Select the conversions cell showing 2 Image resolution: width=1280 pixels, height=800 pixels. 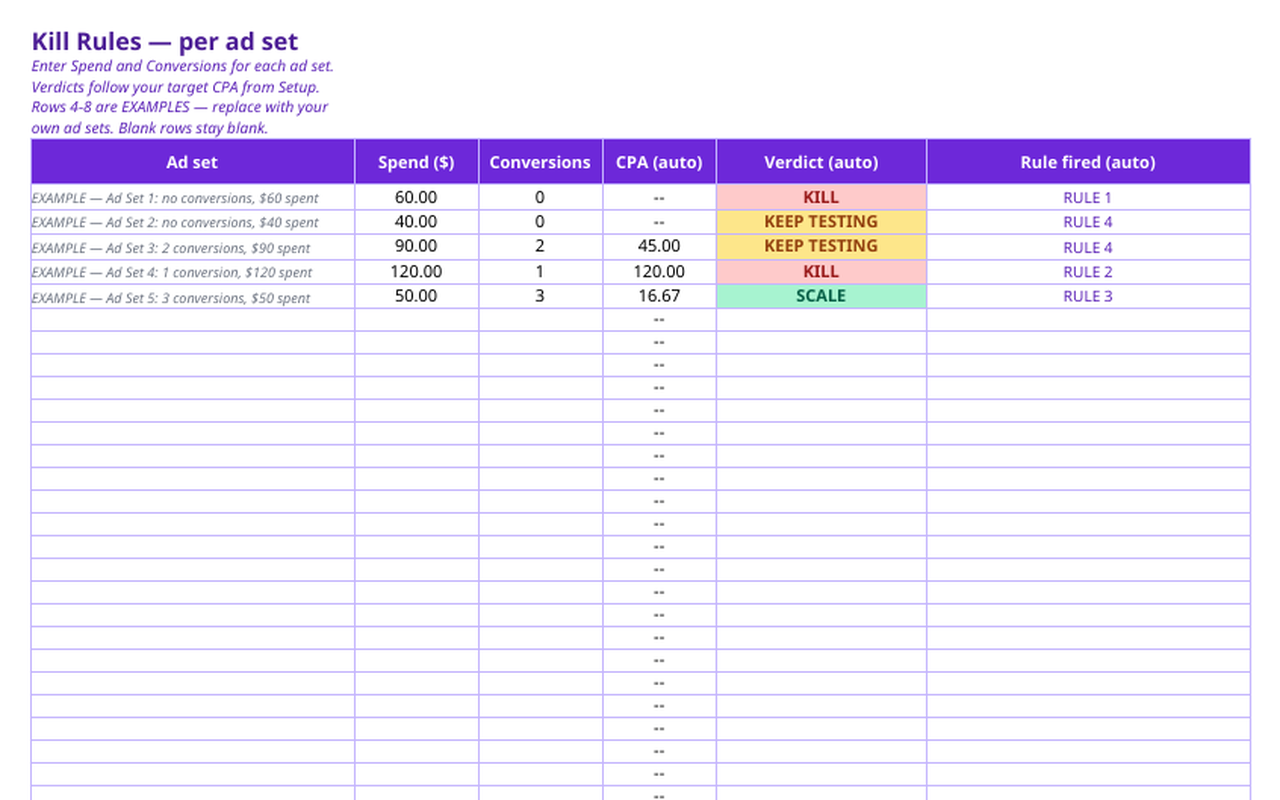(x=540, y=247)
